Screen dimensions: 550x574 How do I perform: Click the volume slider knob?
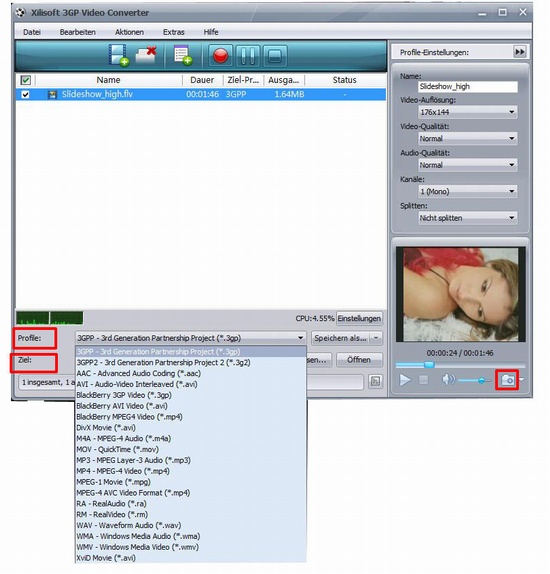(x=482, y=381)
